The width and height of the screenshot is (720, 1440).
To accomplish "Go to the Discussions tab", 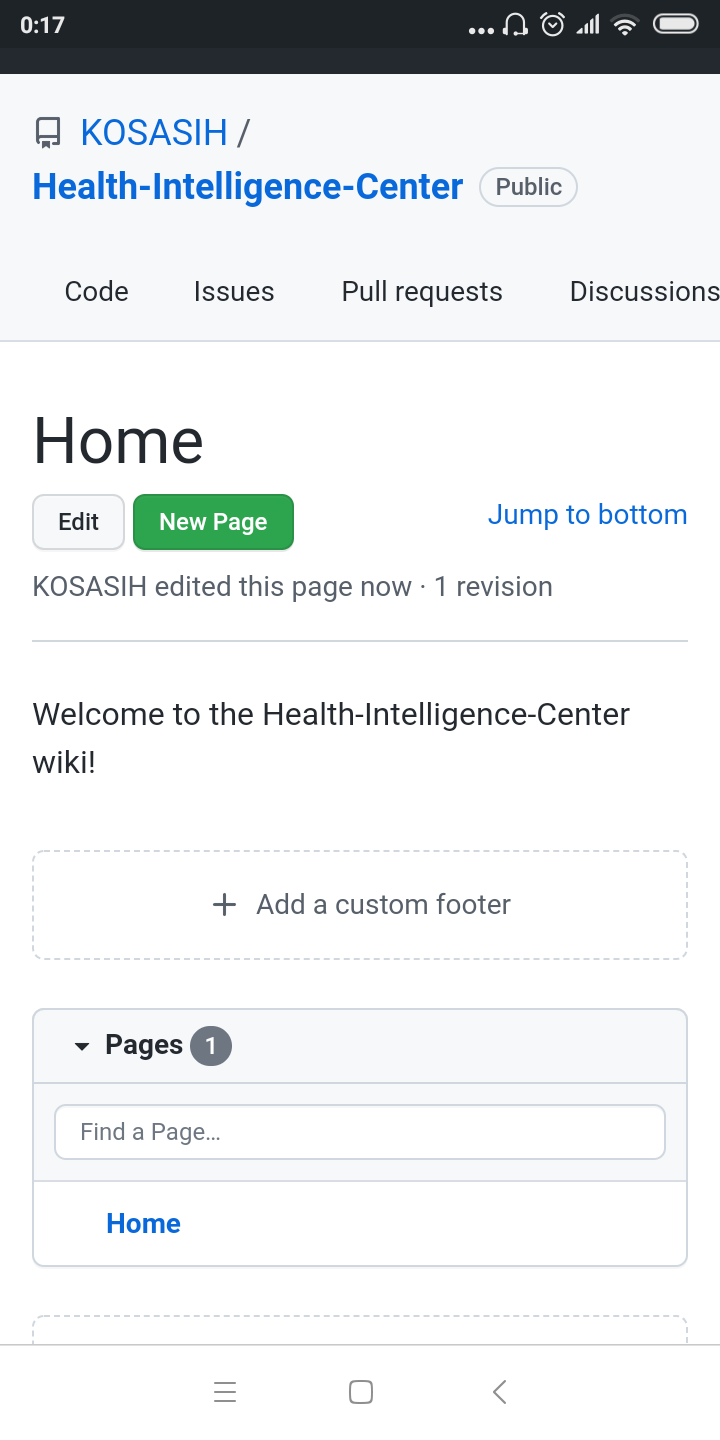I will tap(644, 292).
